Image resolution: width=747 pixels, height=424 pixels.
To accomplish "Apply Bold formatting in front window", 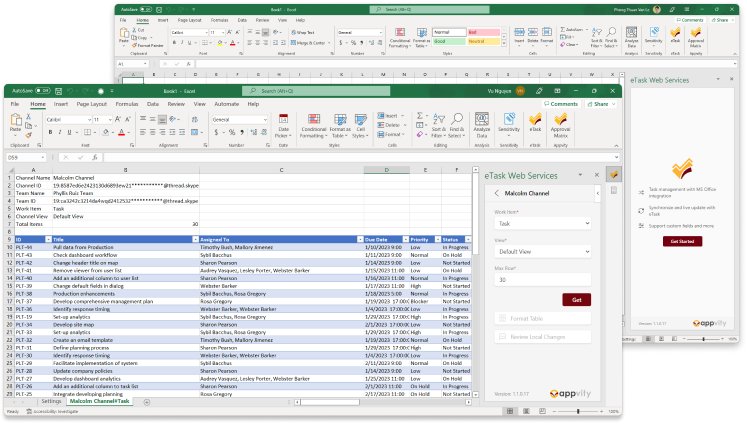I will tap(50, 132).
